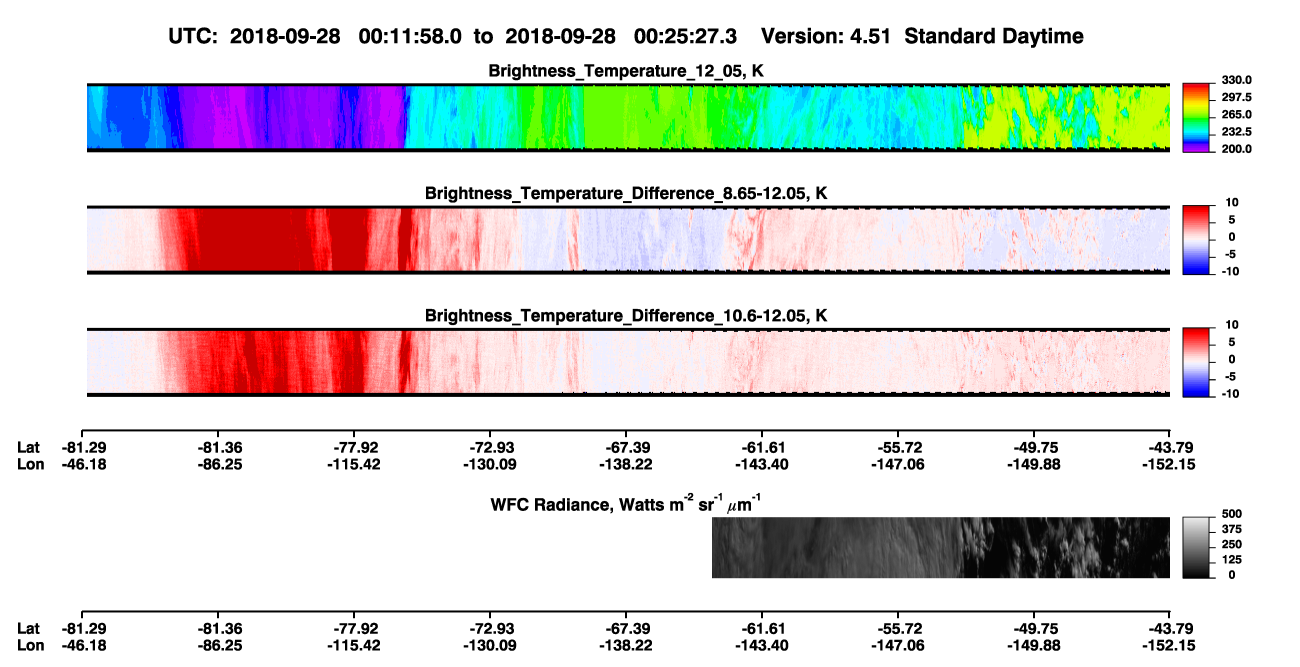Click latitude "-72.93" on the axis above WFC title
The image size is (1300, 667).
tap(489, 448)
